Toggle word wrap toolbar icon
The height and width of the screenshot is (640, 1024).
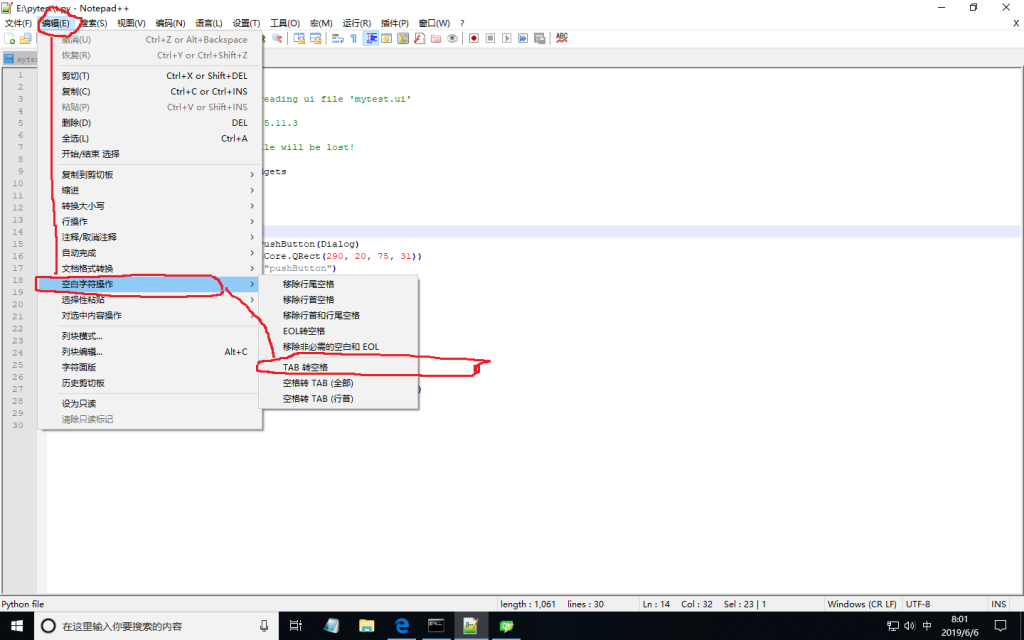[337, 38]
